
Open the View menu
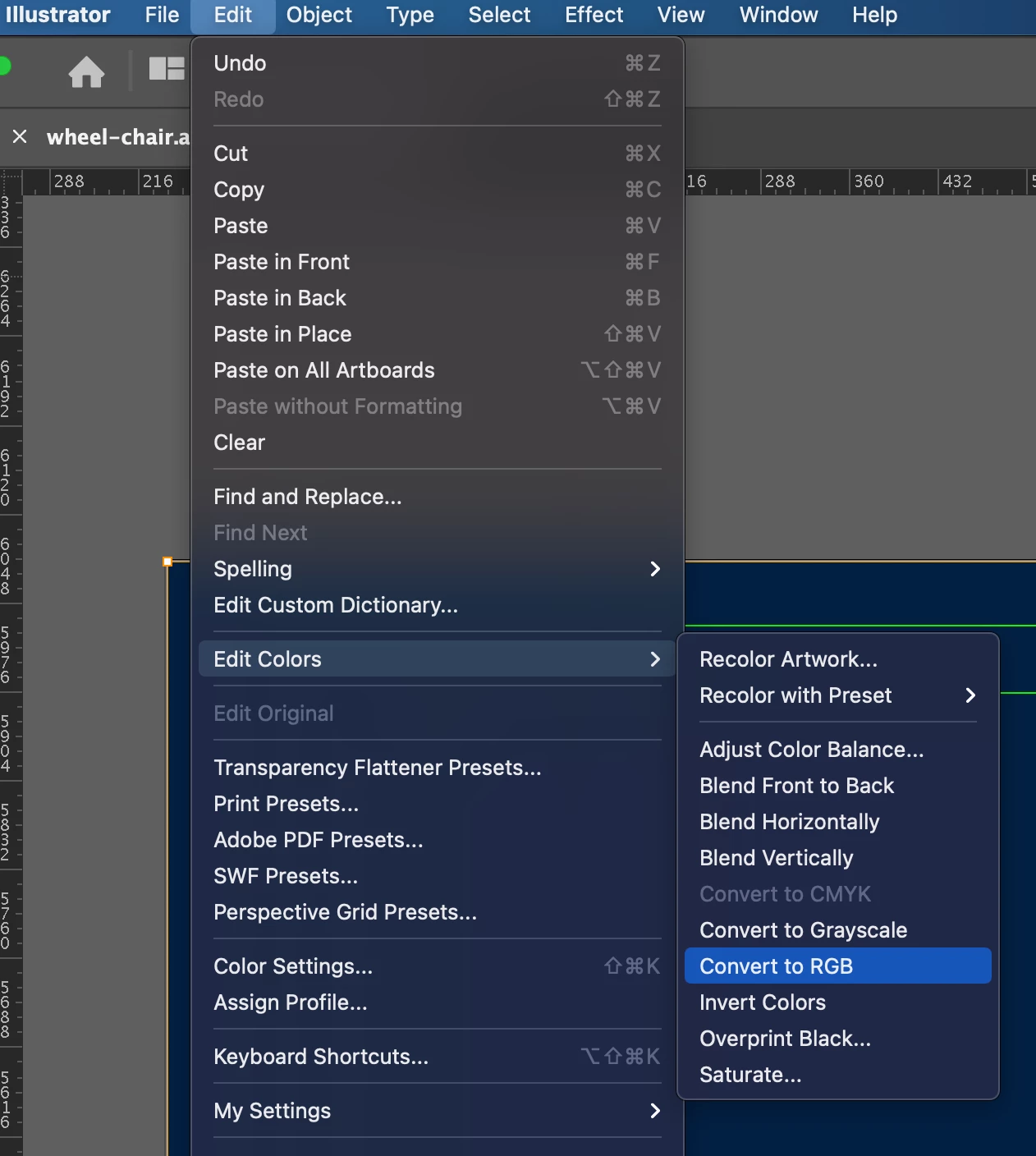click(681, 15)
